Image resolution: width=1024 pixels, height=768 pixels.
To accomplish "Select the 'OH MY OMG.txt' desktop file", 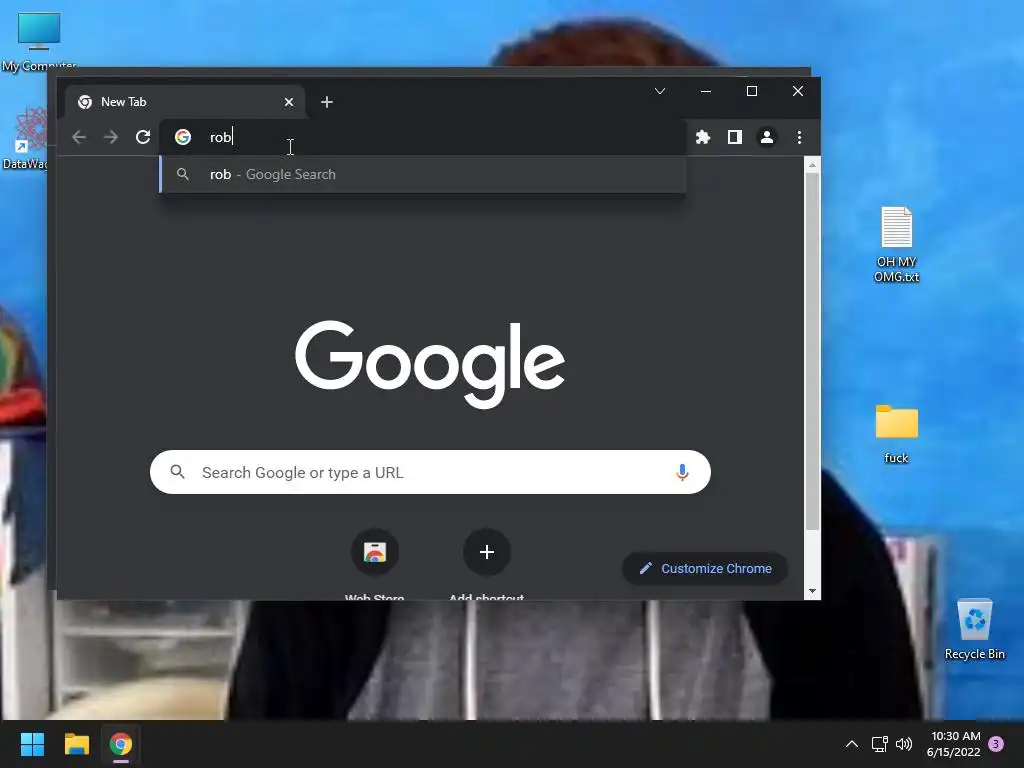I will pos(897,244).
